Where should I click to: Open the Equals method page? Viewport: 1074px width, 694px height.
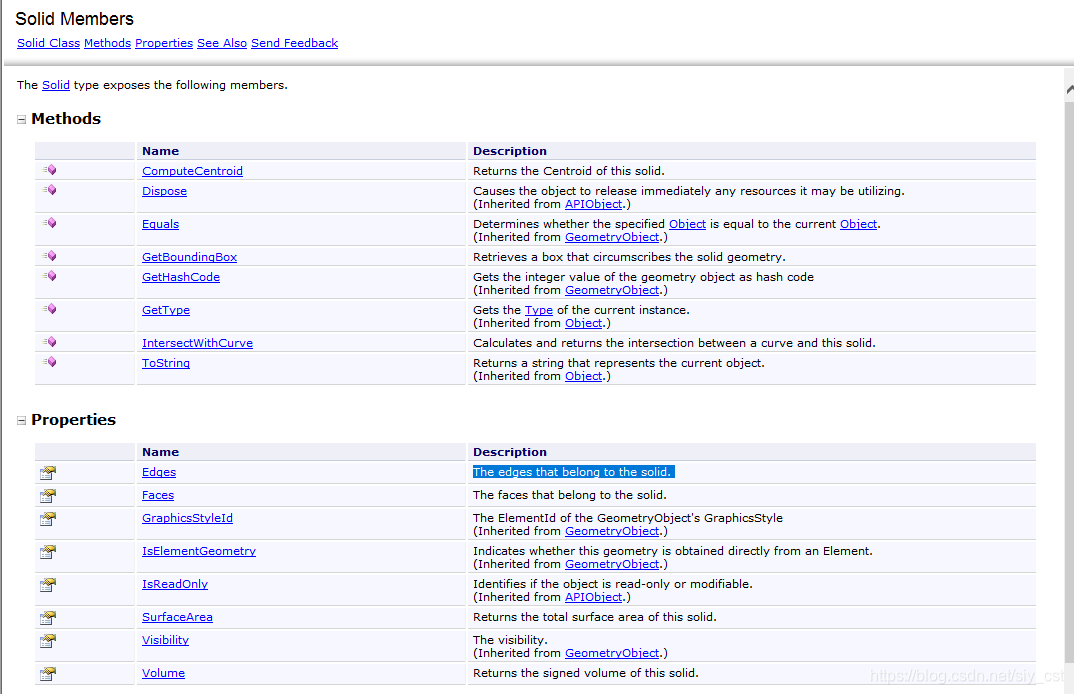point(160,223)
